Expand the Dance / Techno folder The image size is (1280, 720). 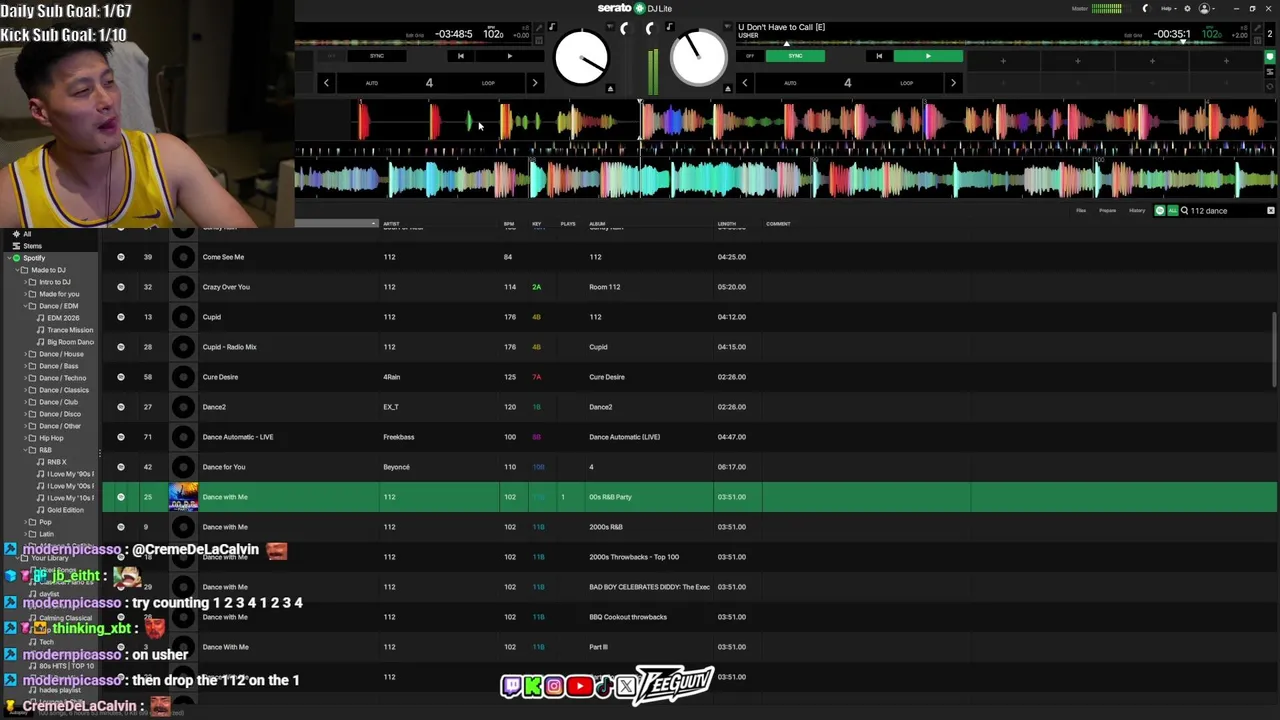point(23,378)
